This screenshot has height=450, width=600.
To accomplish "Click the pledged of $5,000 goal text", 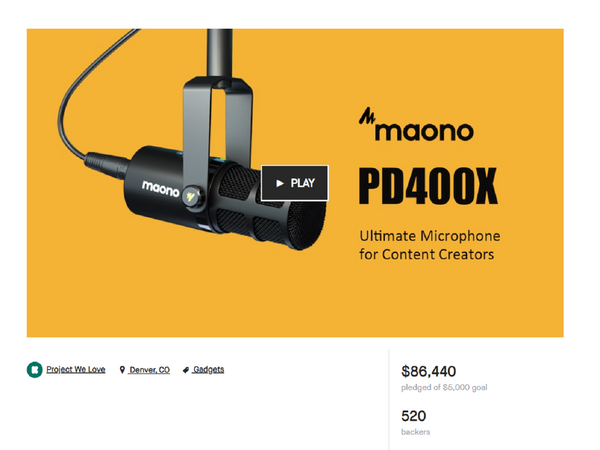I will [x=444, y=388].
